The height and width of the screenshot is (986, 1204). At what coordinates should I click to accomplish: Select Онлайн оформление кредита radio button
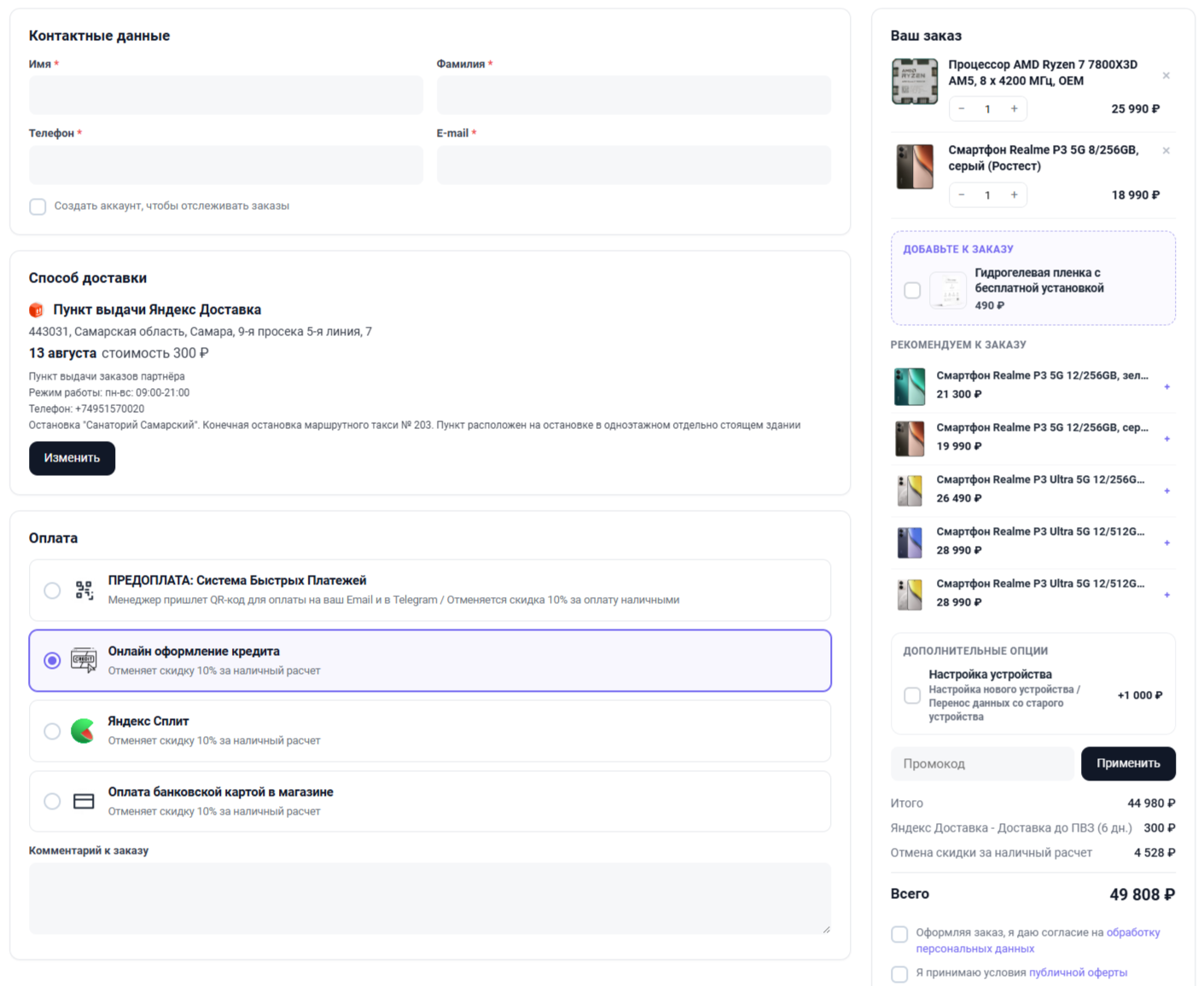52,660
